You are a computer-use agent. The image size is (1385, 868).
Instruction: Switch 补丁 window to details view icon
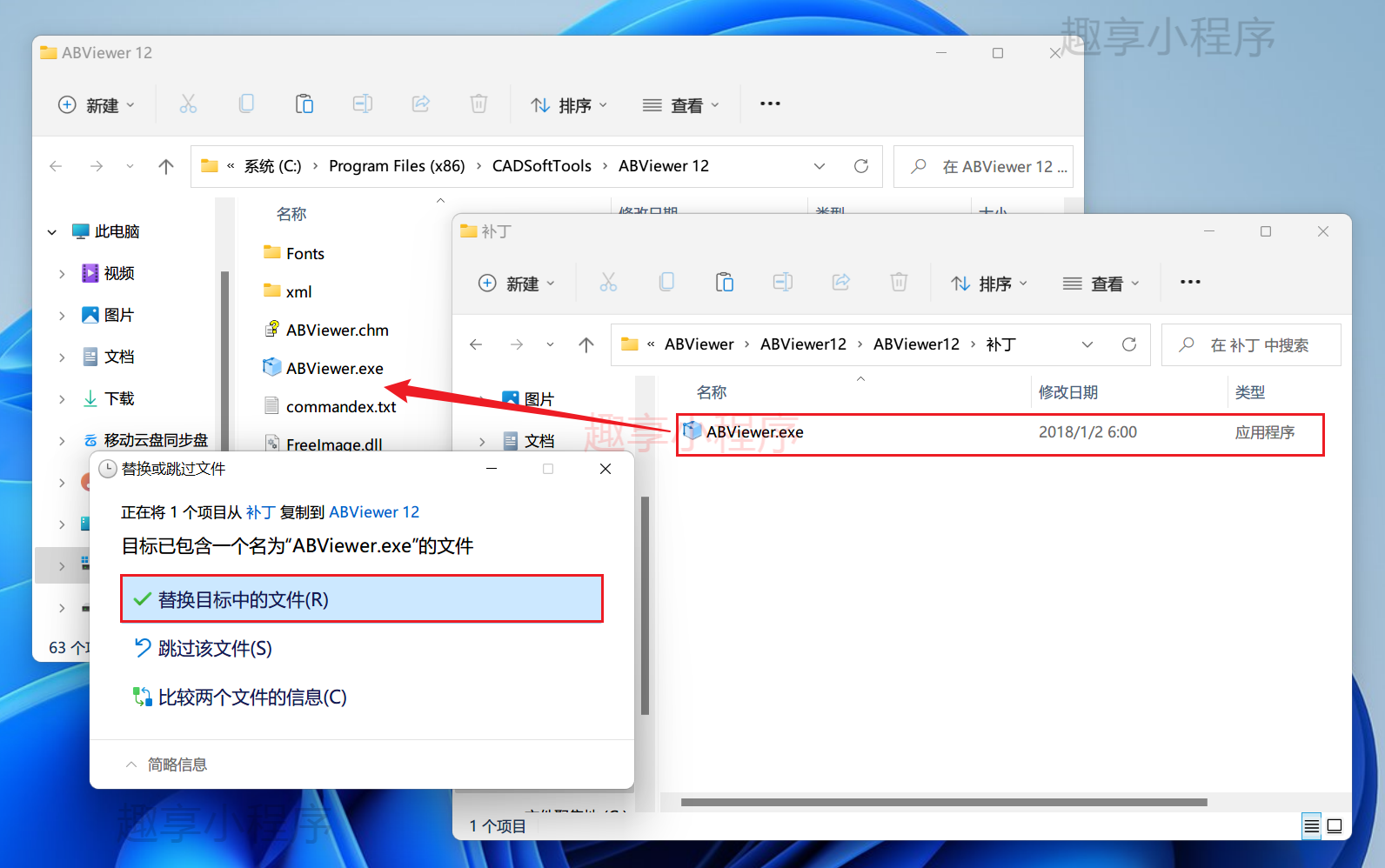[1312, 825]
